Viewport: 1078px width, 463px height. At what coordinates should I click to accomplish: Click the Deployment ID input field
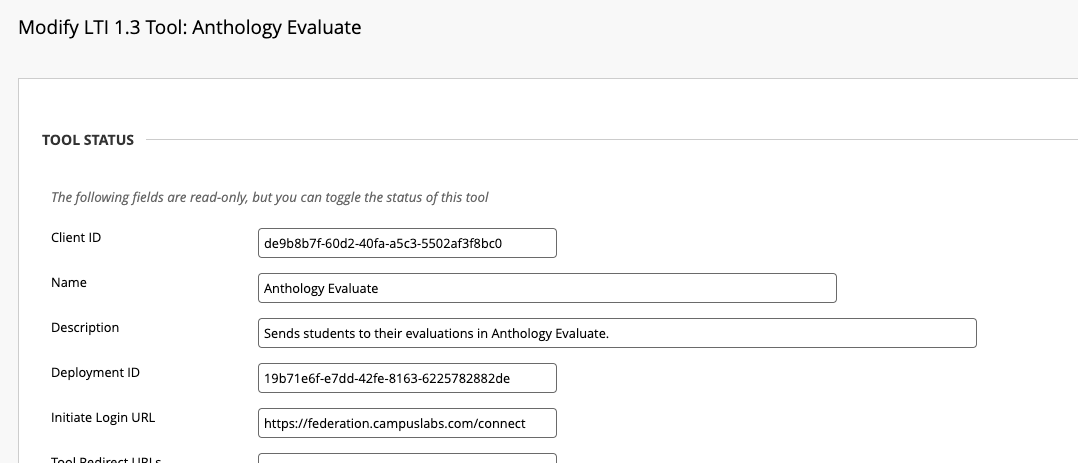pyautogui.click(x=407, y=378)
